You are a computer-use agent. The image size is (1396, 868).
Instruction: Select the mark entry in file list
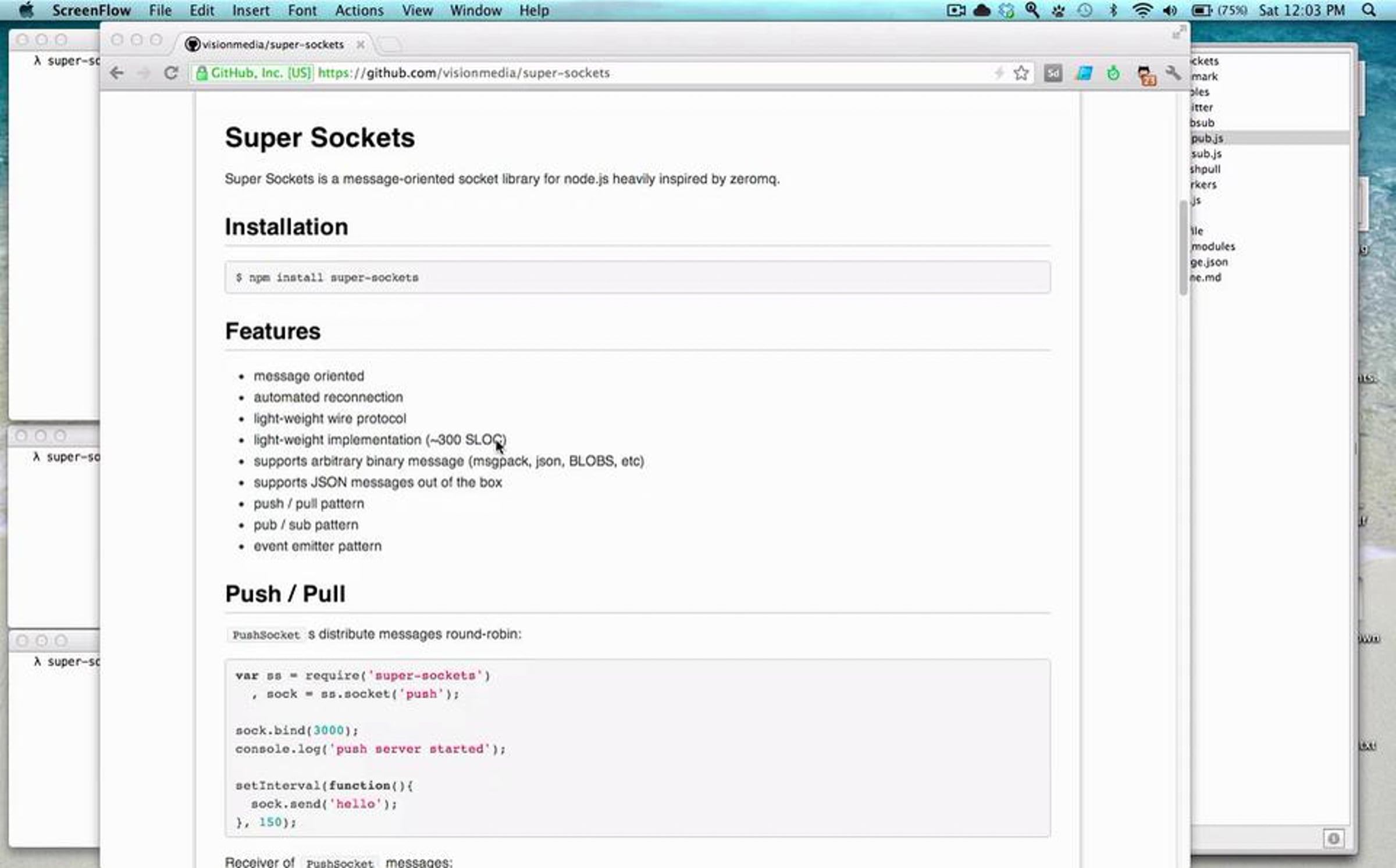point(1204,76)
